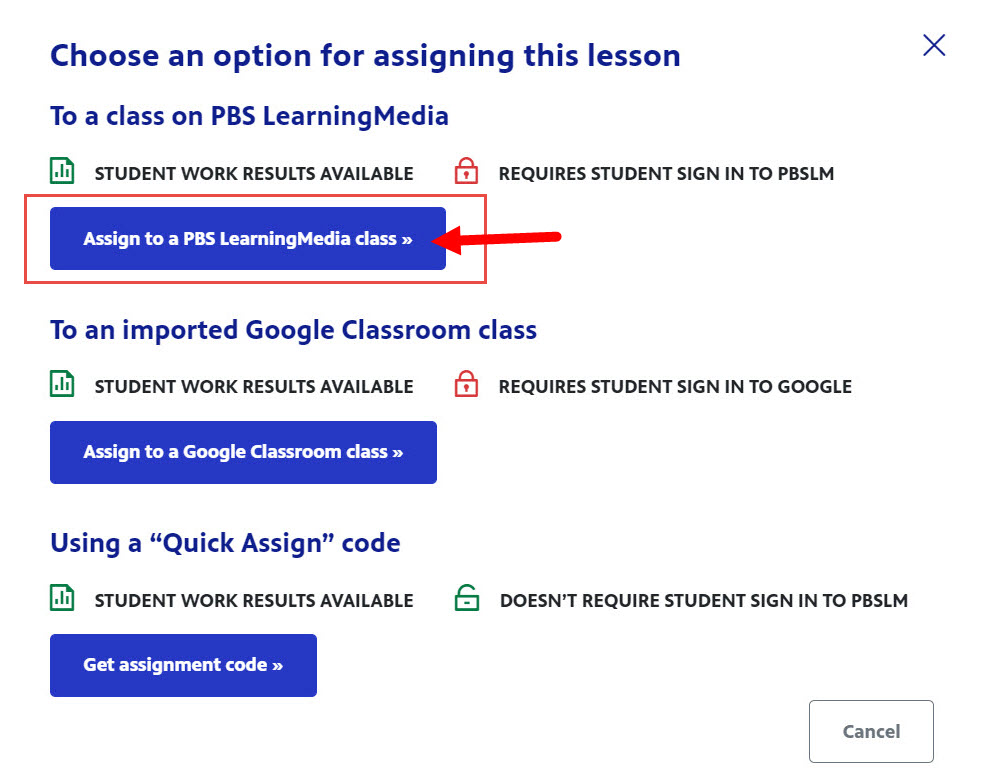Click red lock icon beside Google sign-in requirement
This screenshot has height=778, width=993.
(x=467, y=384)
